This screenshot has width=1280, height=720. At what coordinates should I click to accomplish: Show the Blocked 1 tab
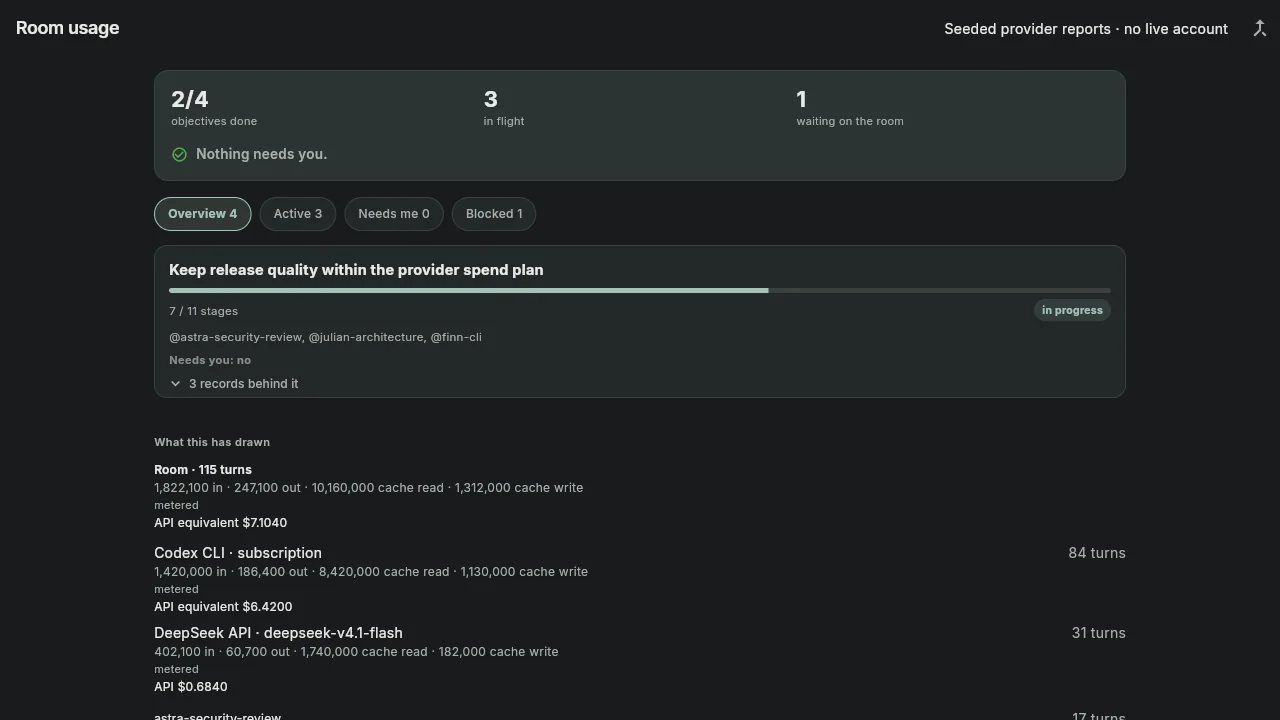tap(494, 214)
